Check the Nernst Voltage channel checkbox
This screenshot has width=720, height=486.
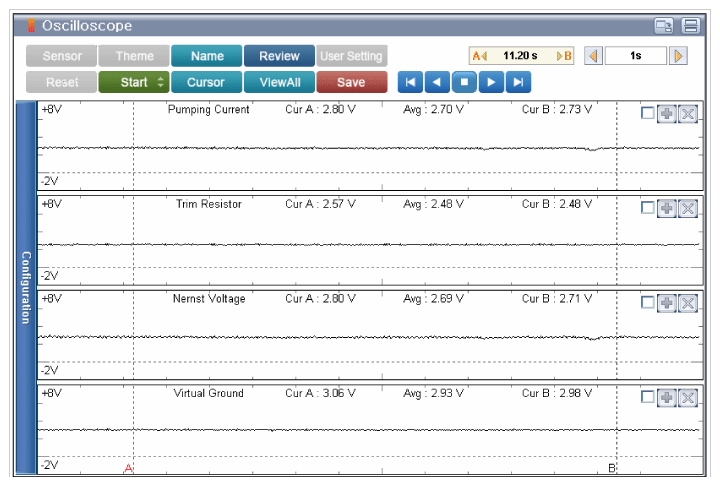click(x=648, y=303)
